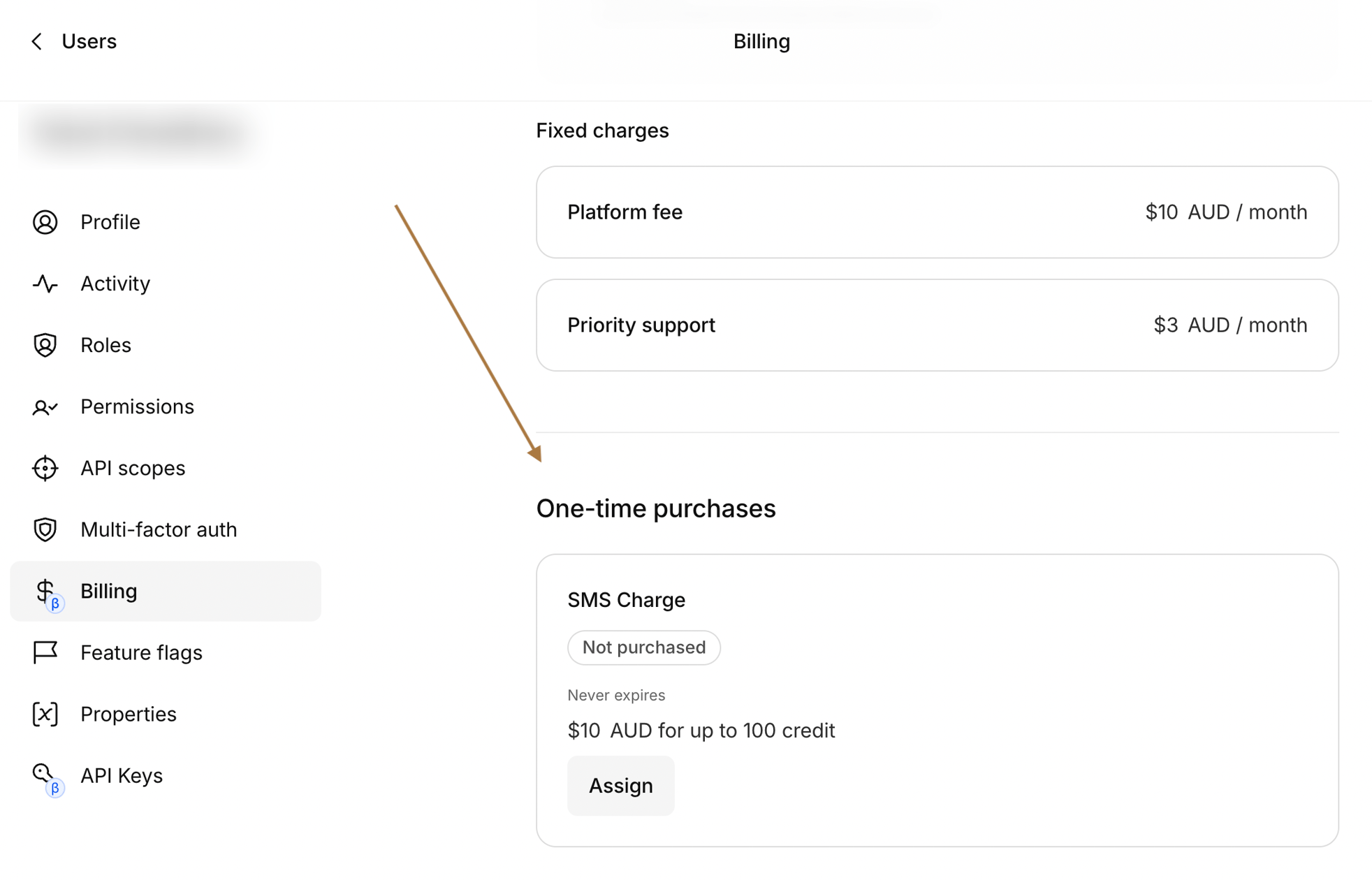Image resolution: width=1372 pixels, height=880 pixels.
Task: Click the Platform fee charge card
Action: coord(937,212)
